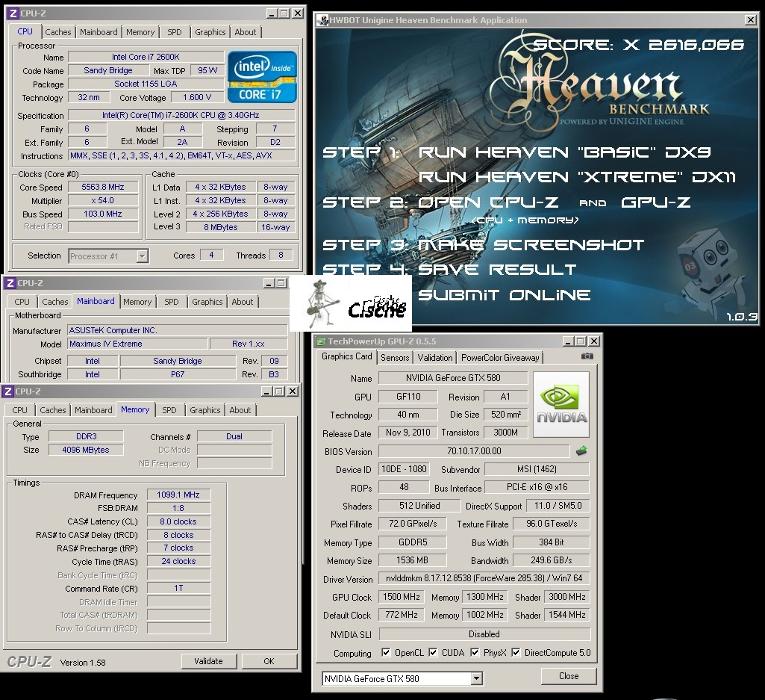Click the motherboard model field Maximus IV Extreme
The image size is (765, 700).
tap(138, 344)
